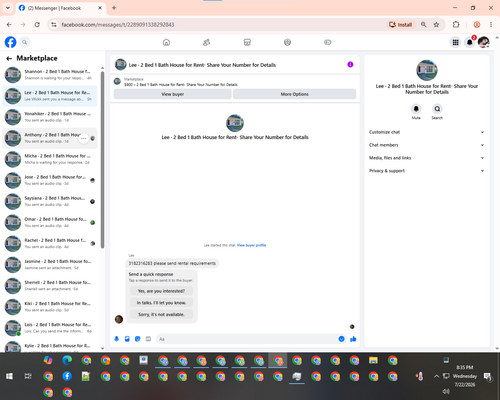Record a voice clip microphone icon
The image size is (500, 400).
[x=117, y=339]
